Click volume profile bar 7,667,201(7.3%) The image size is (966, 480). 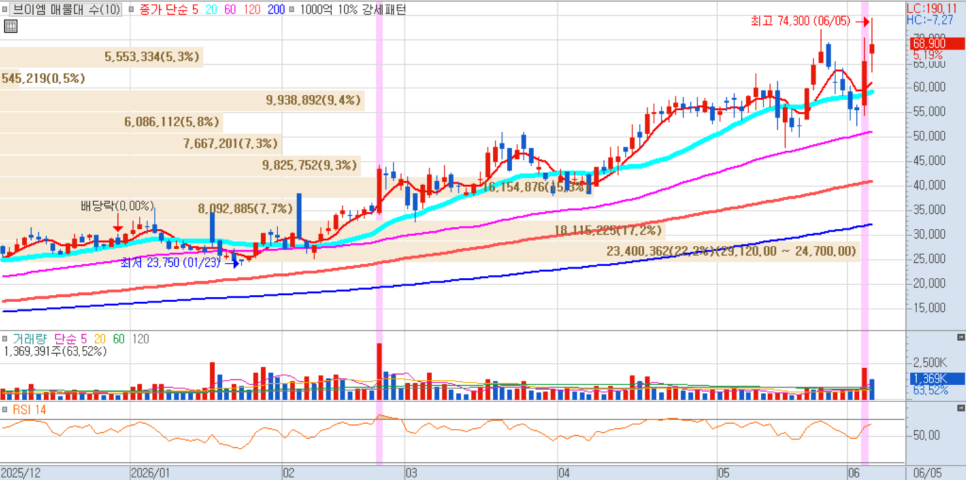click(x=141, y=144)
